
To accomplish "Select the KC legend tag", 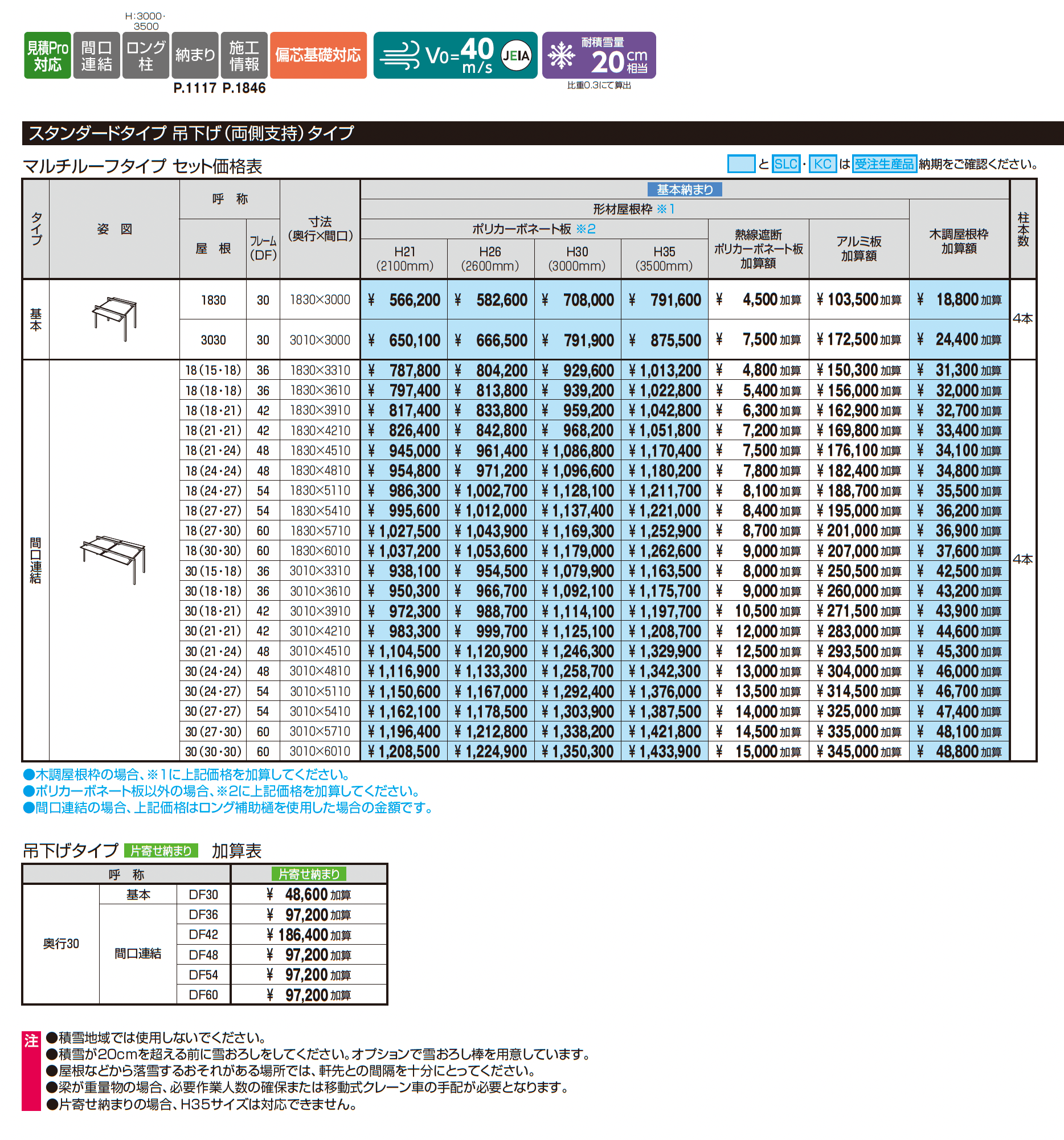I will pos(822,164).
